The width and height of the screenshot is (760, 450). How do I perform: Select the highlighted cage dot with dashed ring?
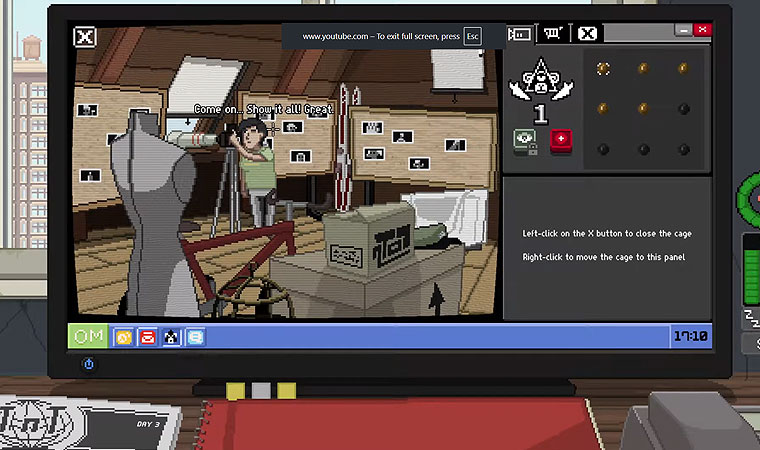pyautogui.click(x=603, y=68)
